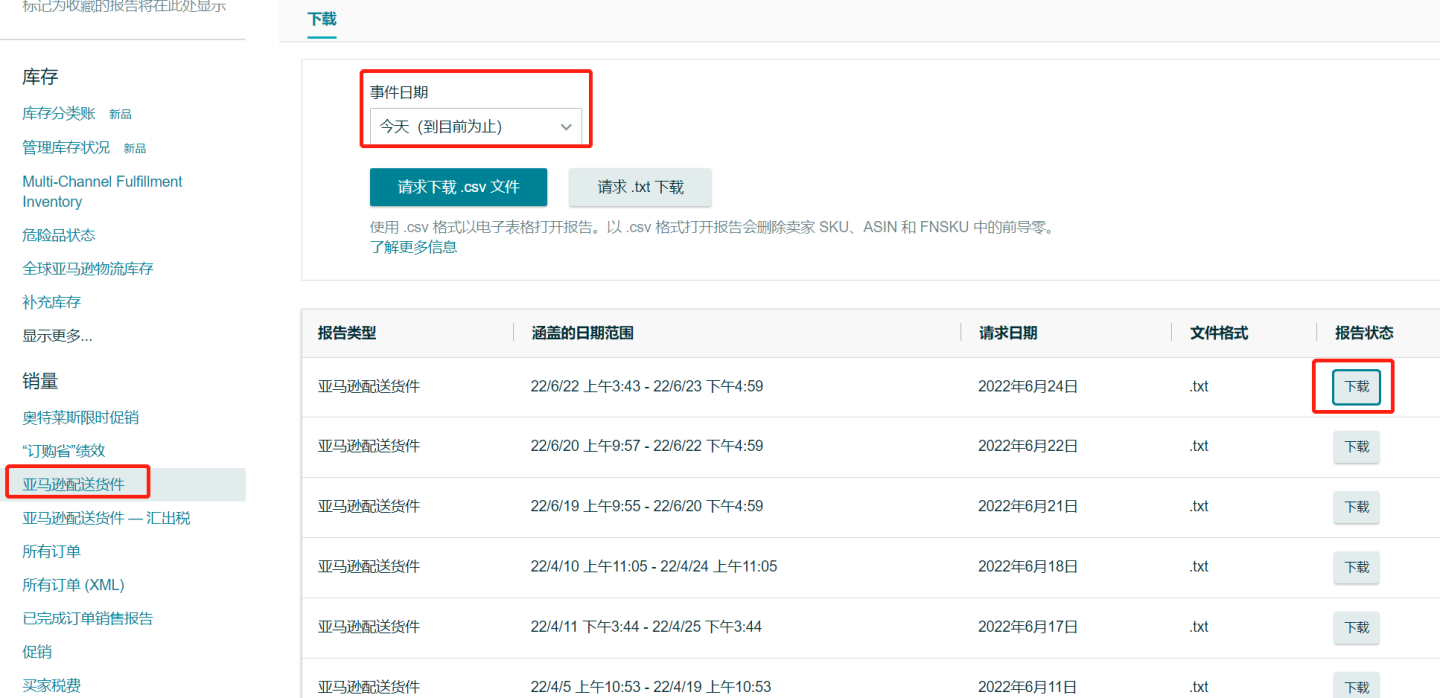
Task: Download the report requested on 2022年6月18日
Action: click(1356, 567)
